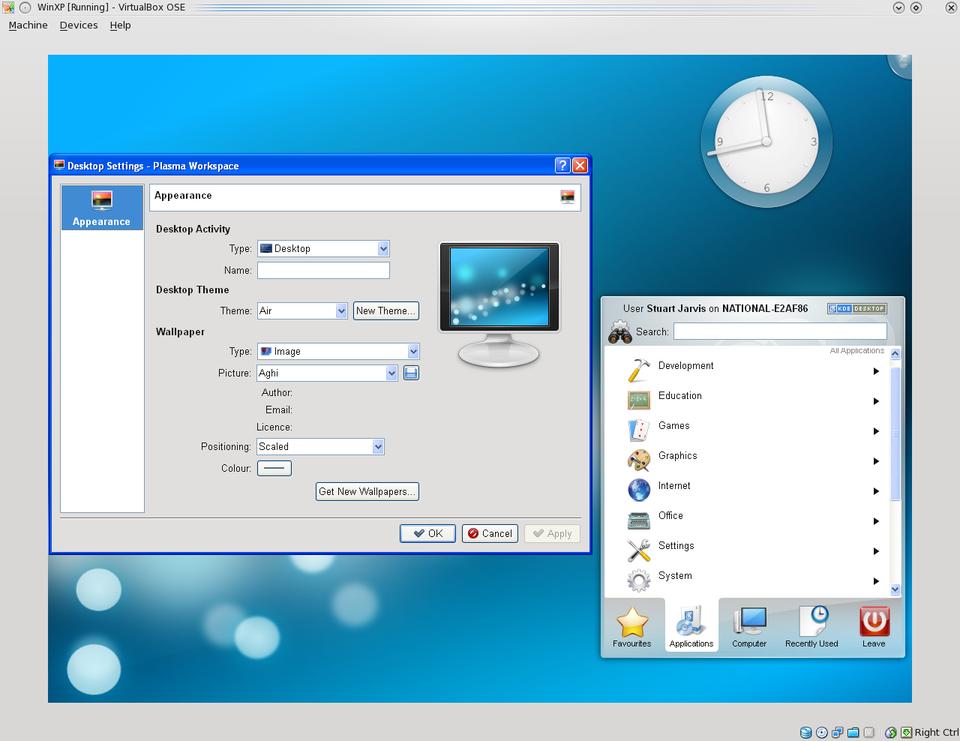Click the Get New Wallpapers button

click(367, 492)
